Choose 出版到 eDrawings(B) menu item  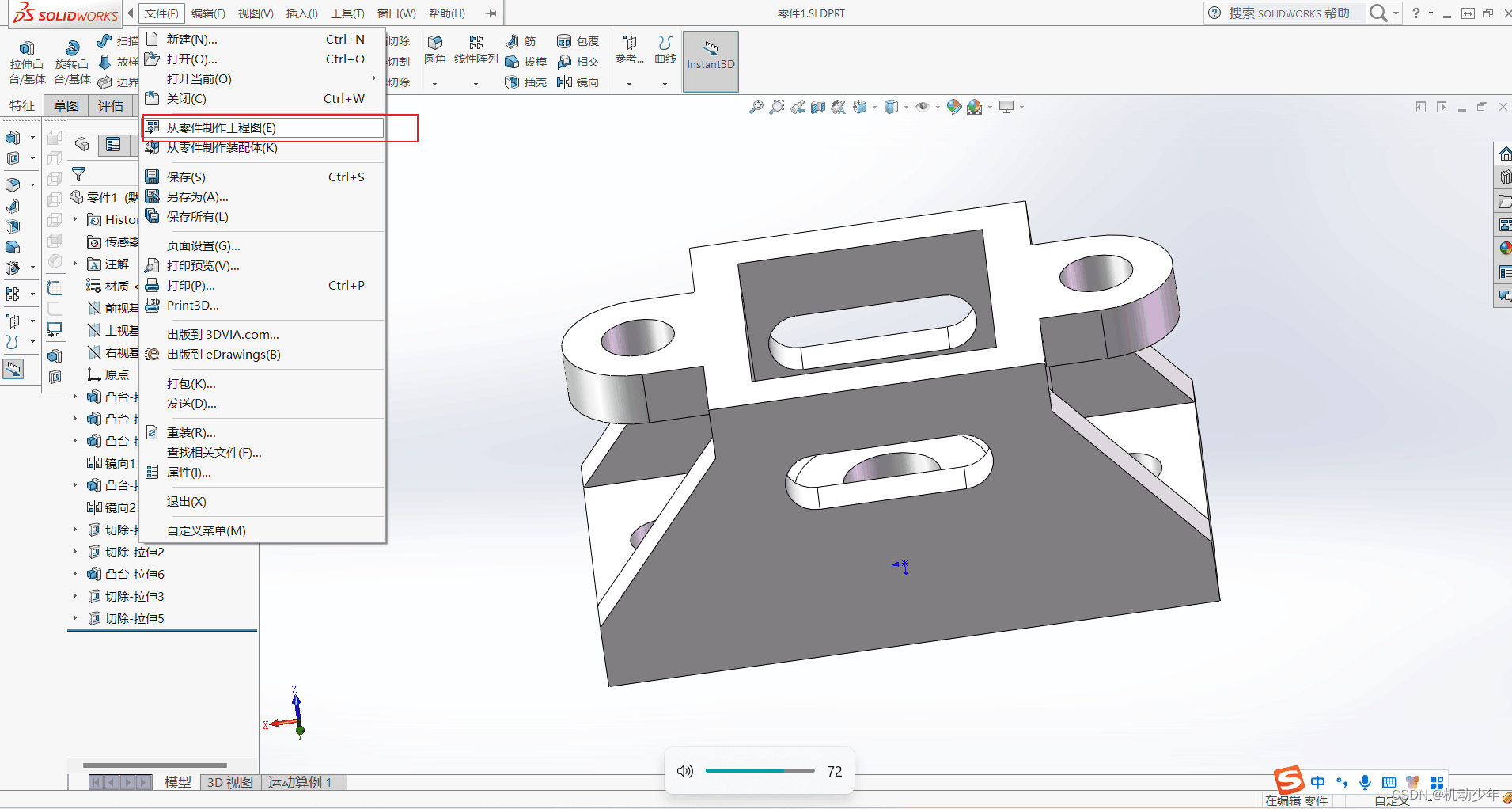point(263,354)
